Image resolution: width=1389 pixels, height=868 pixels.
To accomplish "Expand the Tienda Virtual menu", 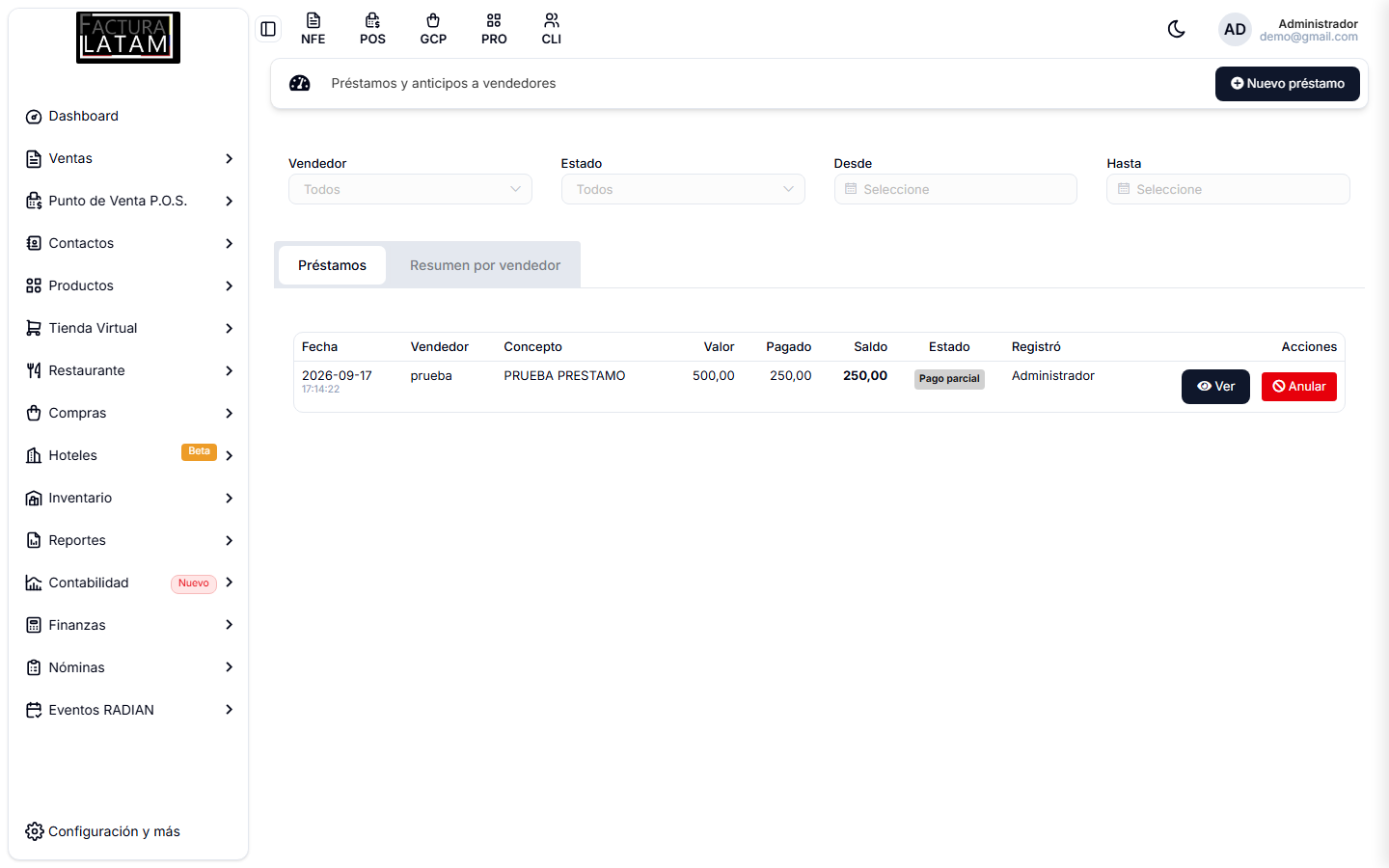I will pos(128,328).
